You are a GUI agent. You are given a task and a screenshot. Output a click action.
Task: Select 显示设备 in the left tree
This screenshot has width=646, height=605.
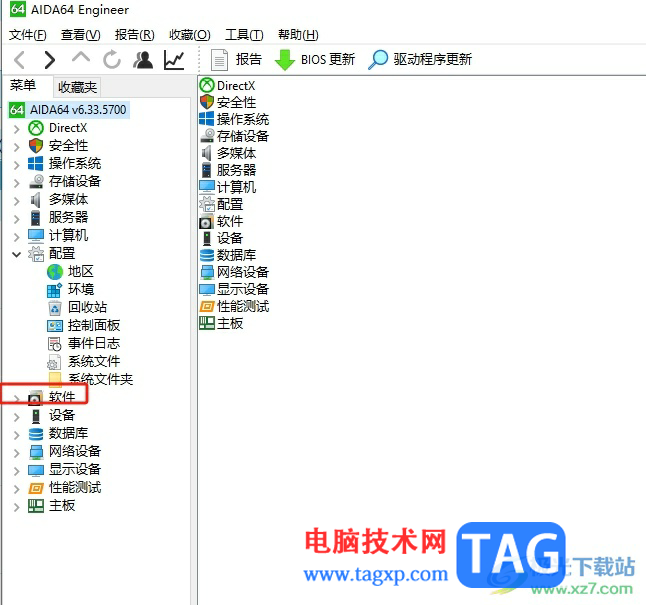[x=75, y=469]
